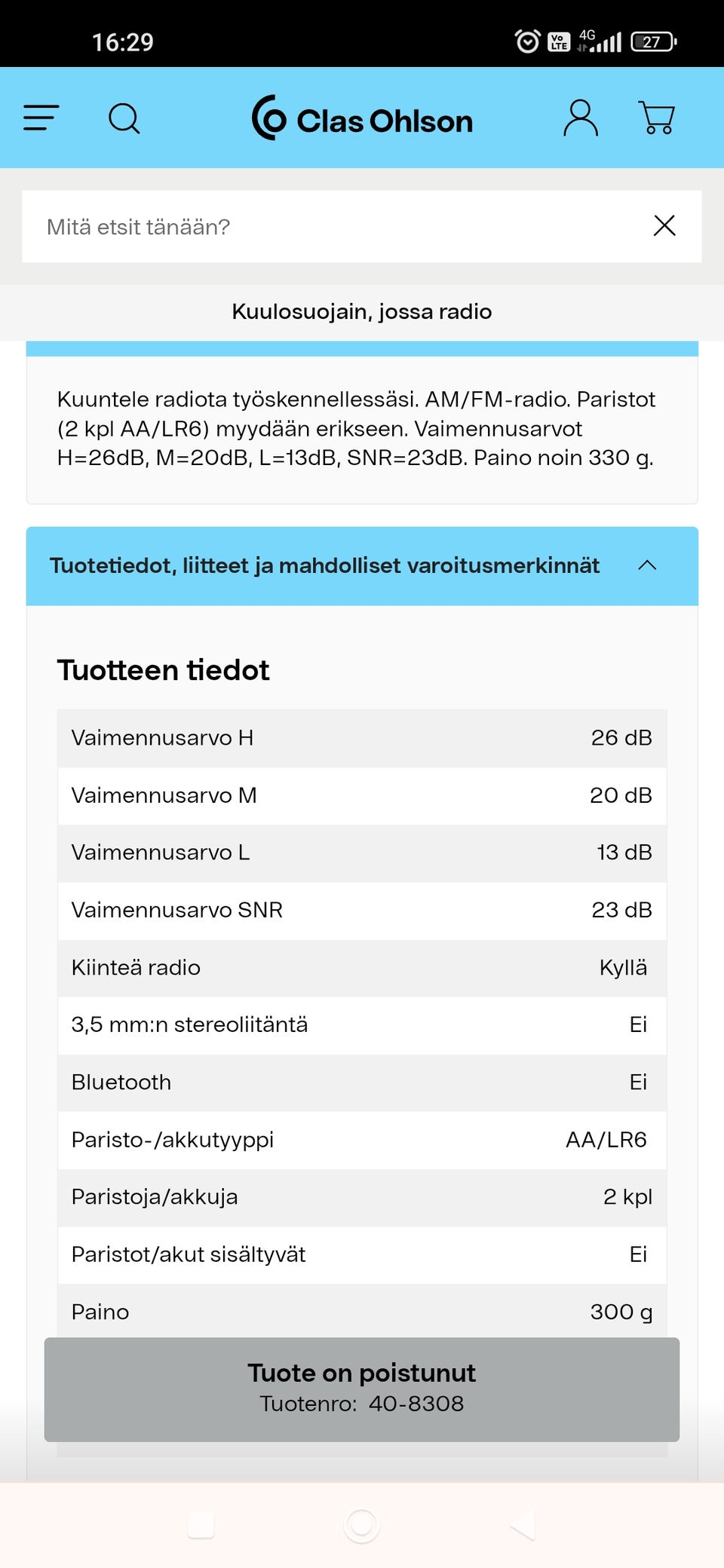724x1568 pixels.
Task: Tap the 'Kuulosuojain, jossa radio' title
Action: (x=362, y=311)
